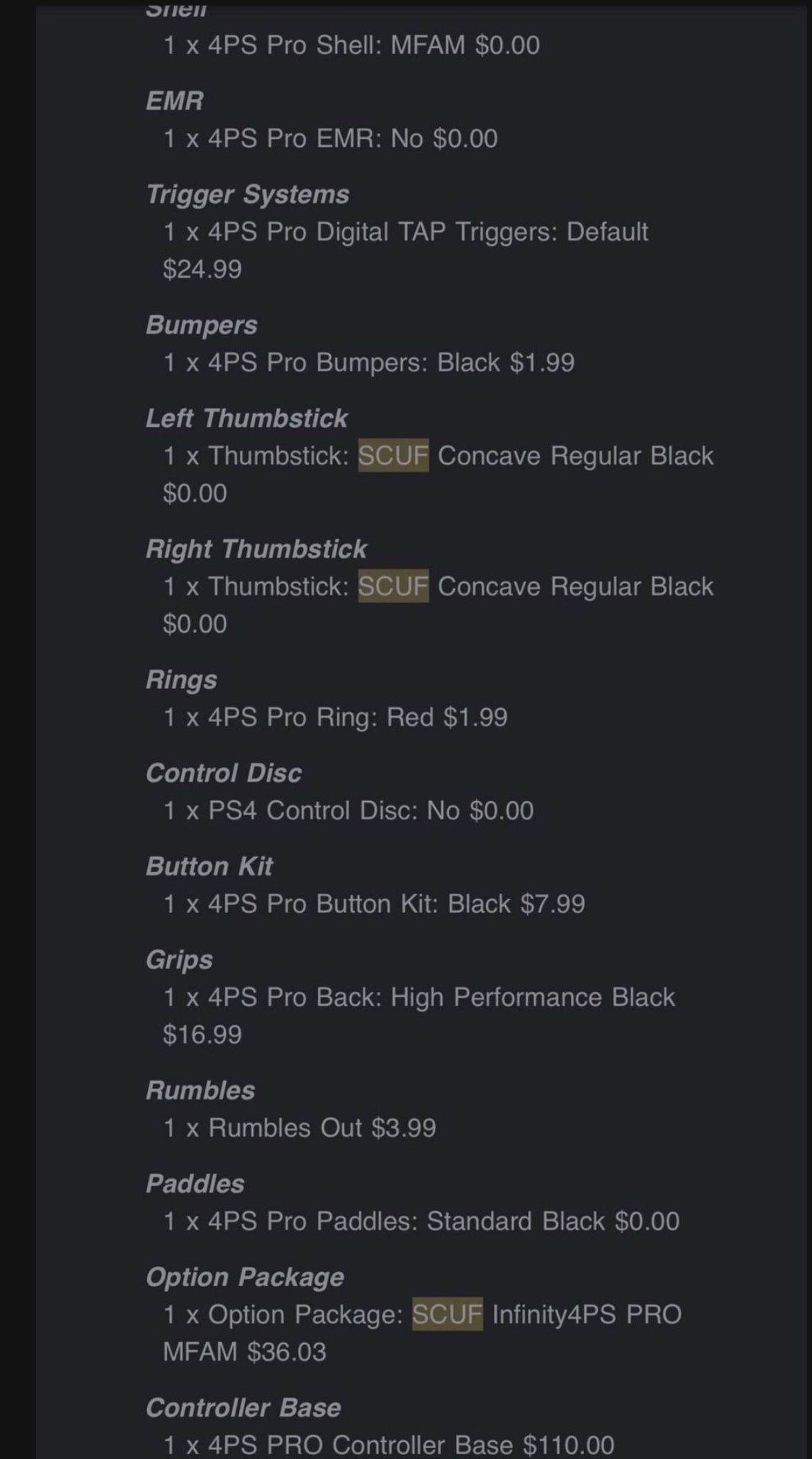Click the Option Package heading
This screenshot has height=1459, width=812.
point(245,1277)
